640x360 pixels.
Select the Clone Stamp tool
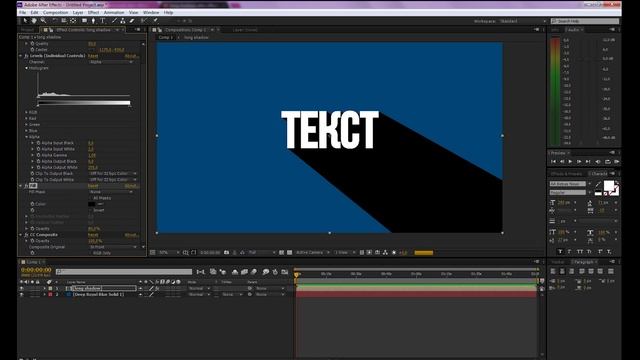click(122, 21)
